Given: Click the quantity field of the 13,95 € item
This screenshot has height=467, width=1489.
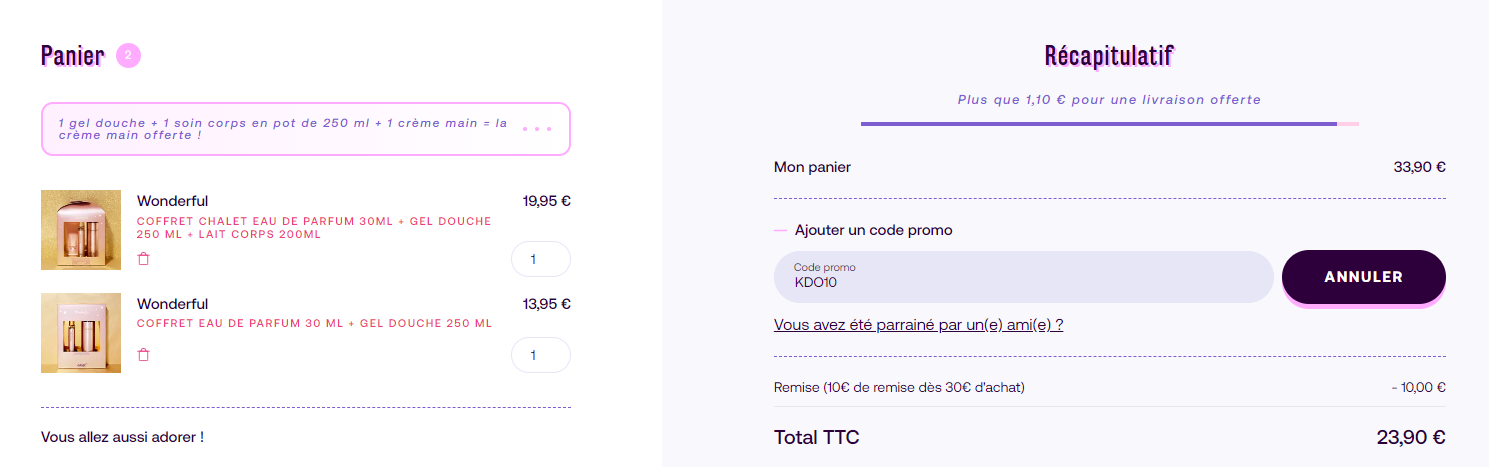Looking at the screenshot, I should pyautogui.click(x=540, y=355).
